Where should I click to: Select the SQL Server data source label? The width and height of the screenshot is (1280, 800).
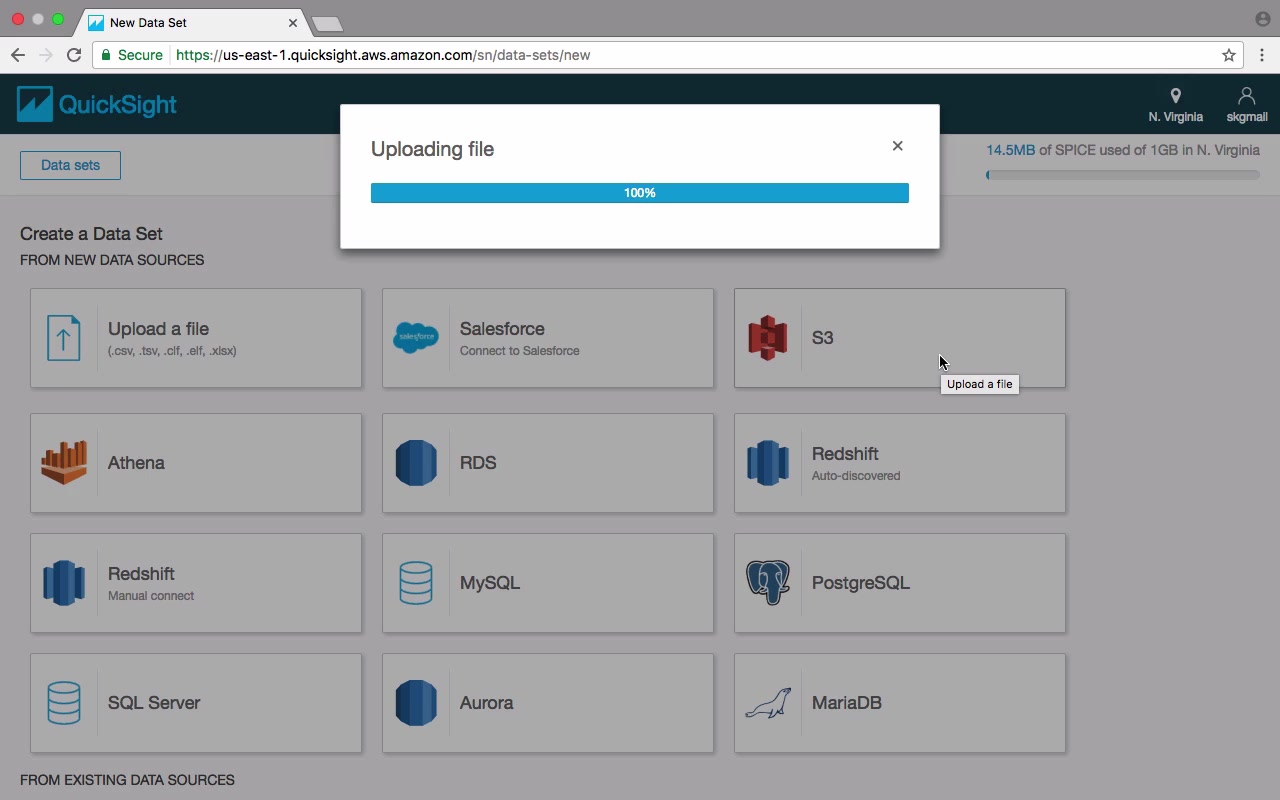(154, 703)
